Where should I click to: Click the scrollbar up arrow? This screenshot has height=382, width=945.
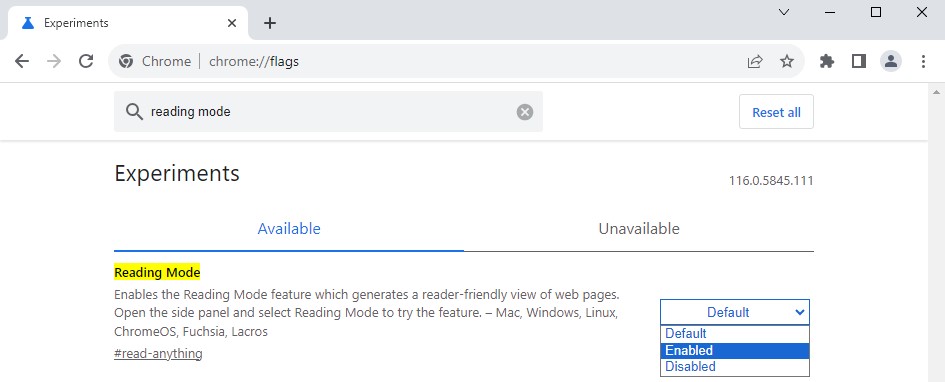(x=936, y=92)
